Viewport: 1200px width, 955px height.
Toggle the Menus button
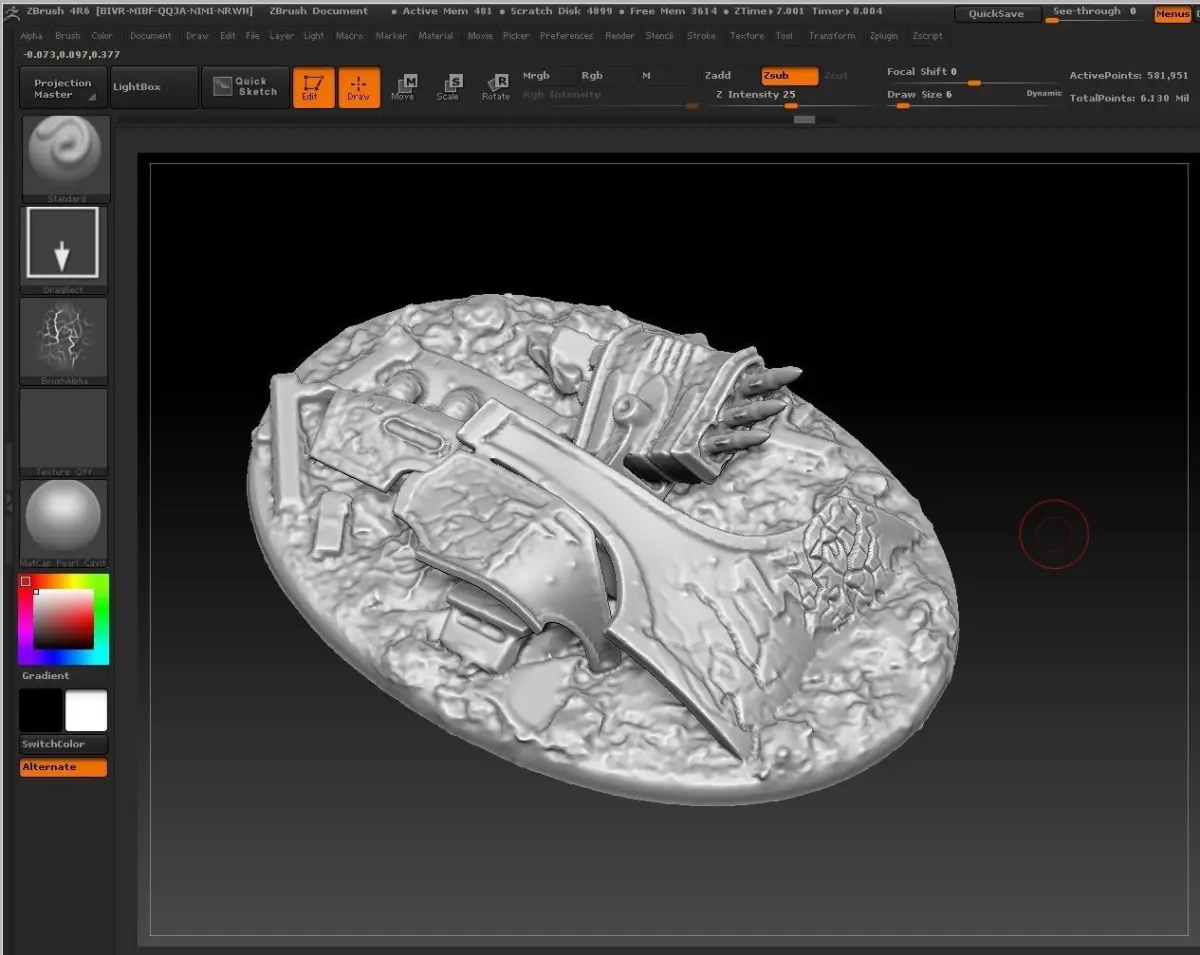click(1172, 14)
